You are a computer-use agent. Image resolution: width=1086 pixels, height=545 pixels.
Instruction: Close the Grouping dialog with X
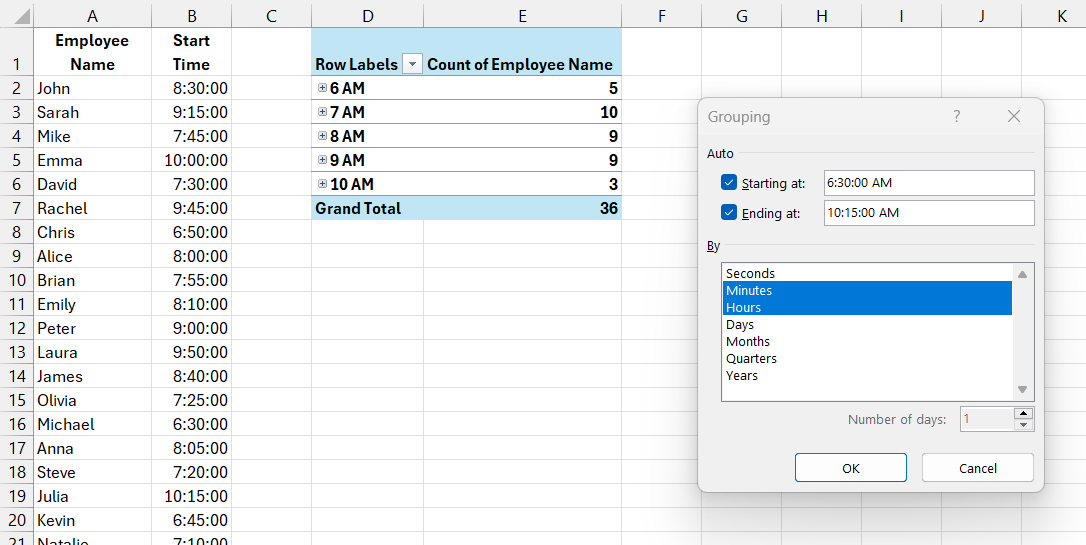pos(1014,116)
